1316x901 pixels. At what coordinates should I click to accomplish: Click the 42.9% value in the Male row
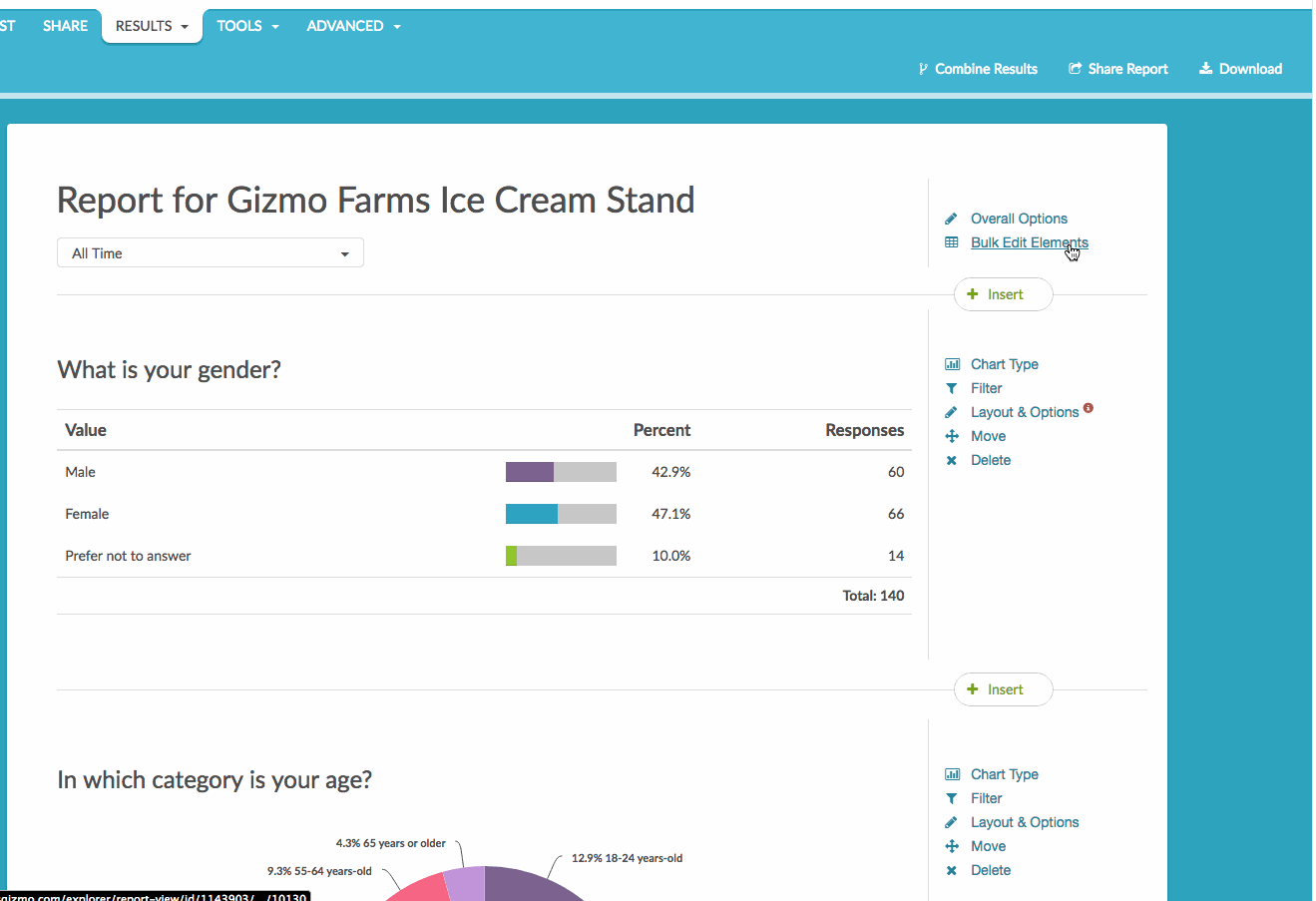tap(671, 472)
